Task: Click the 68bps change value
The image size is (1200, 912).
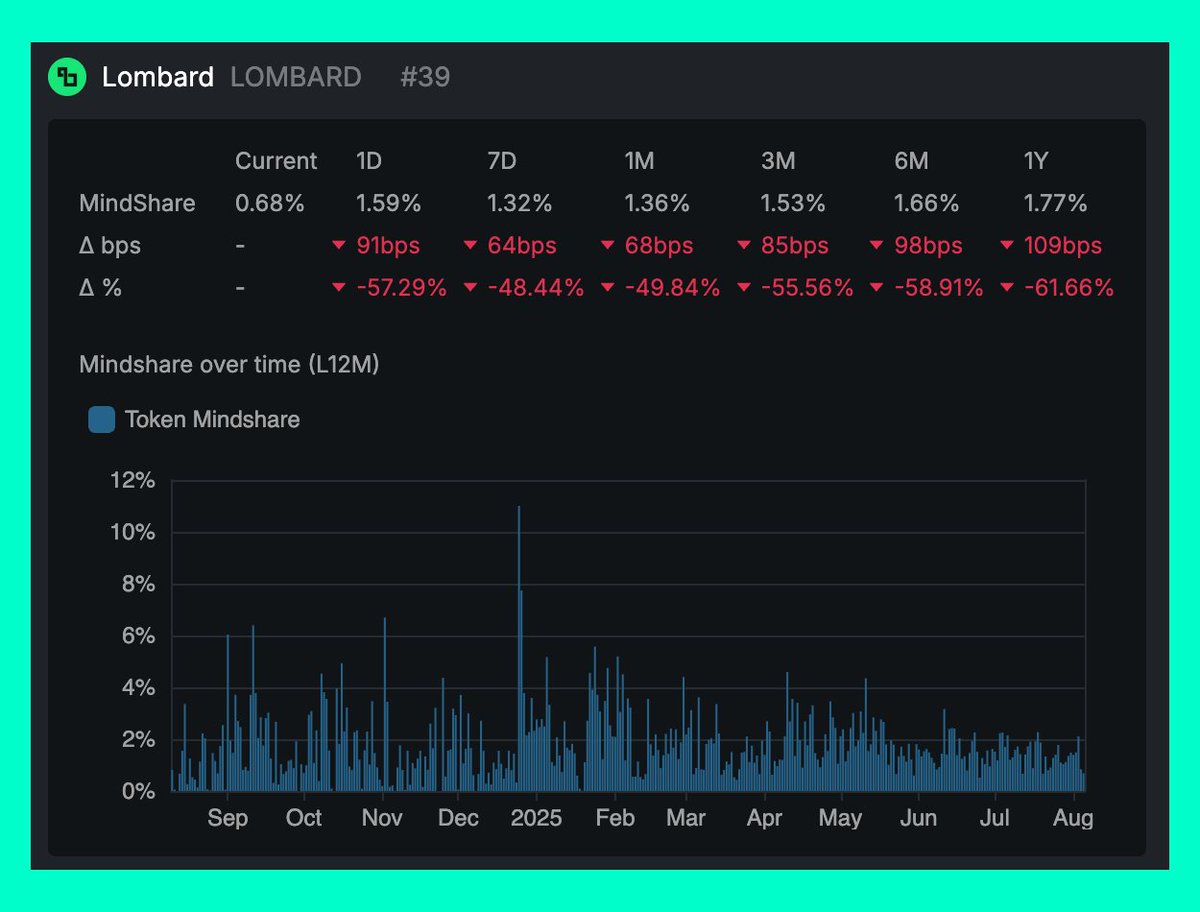Action: (x=658, y=246)
